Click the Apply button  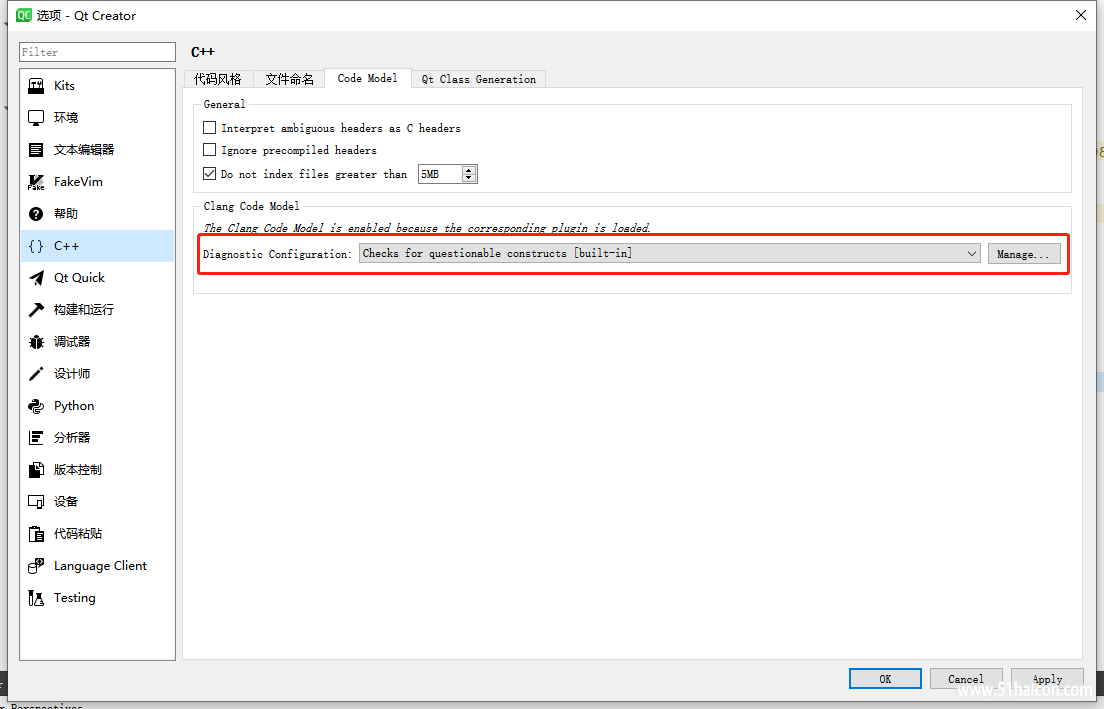[1047, 679]
